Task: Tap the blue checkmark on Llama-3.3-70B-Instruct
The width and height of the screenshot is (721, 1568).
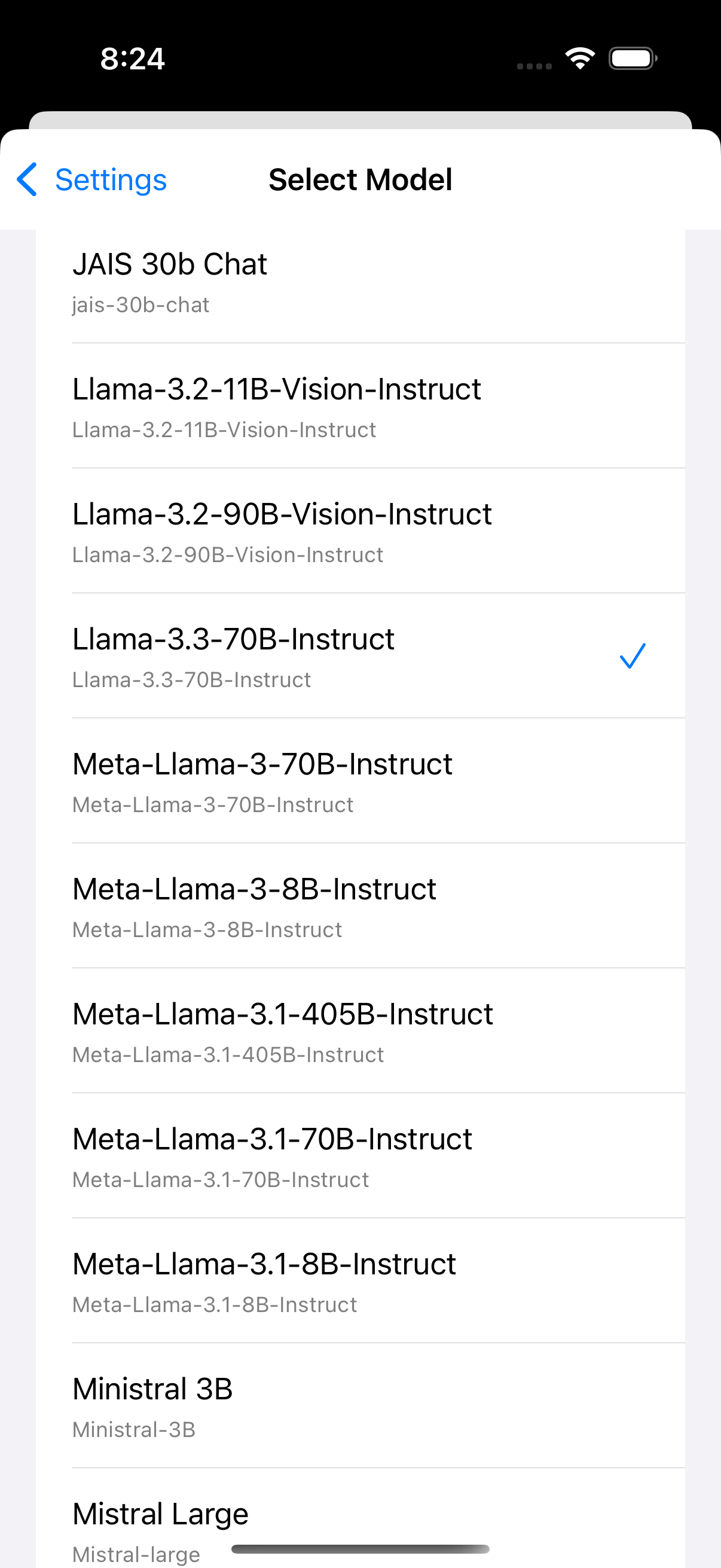Action: point(632,656)
